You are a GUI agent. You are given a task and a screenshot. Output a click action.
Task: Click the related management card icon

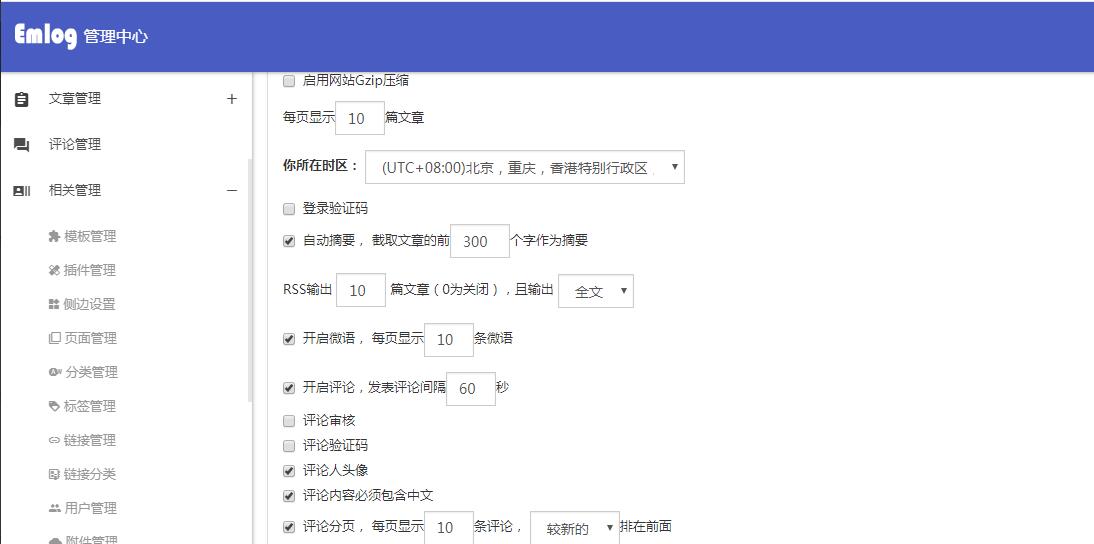point(21,191)
